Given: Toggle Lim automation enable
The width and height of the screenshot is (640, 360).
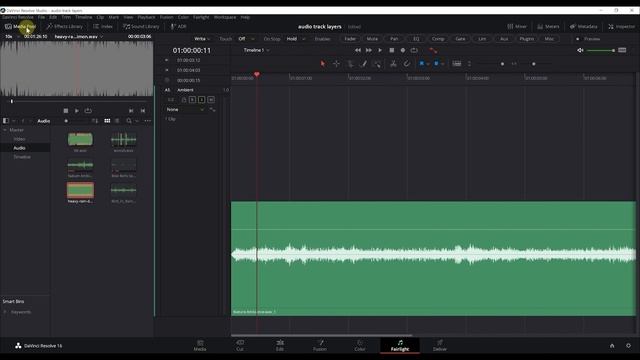Looking at the screenshot, I should [482, 39].
